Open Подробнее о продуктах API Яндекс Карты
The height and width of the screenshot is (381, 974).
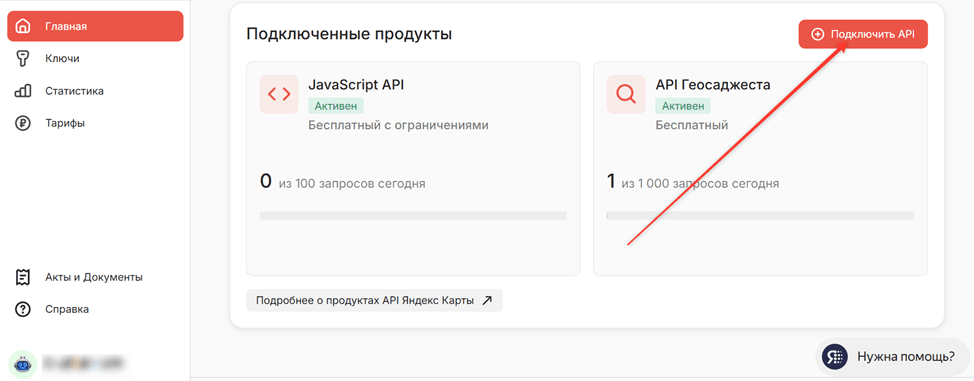coord(374,300)
